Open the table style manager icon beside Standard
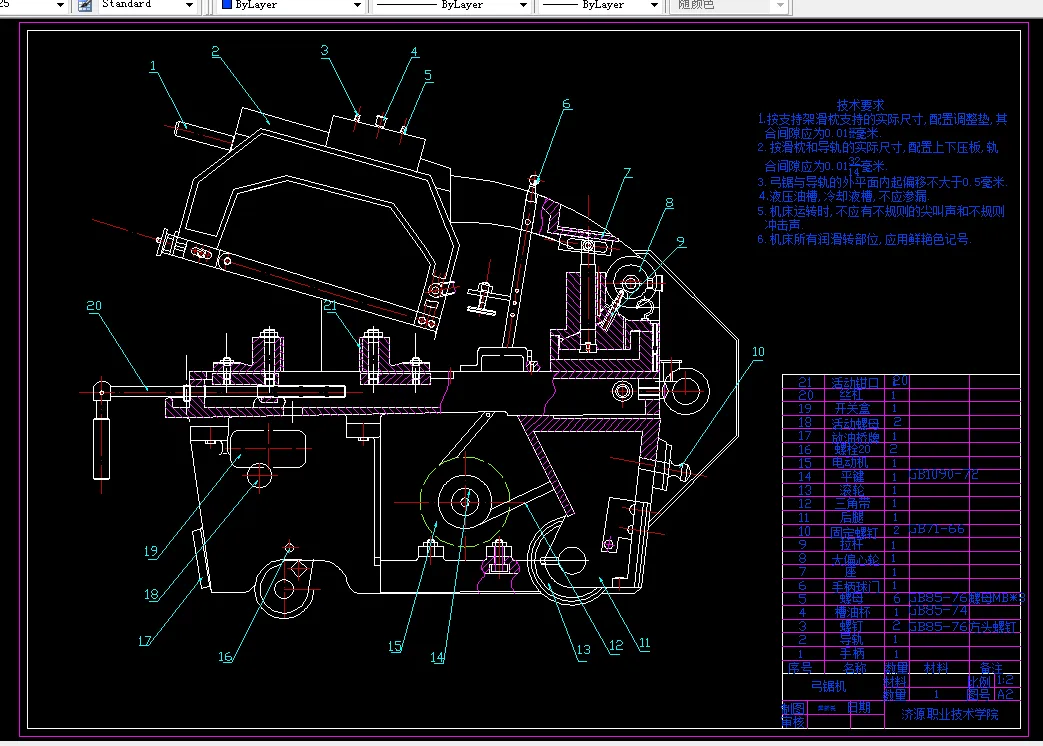 85,5
